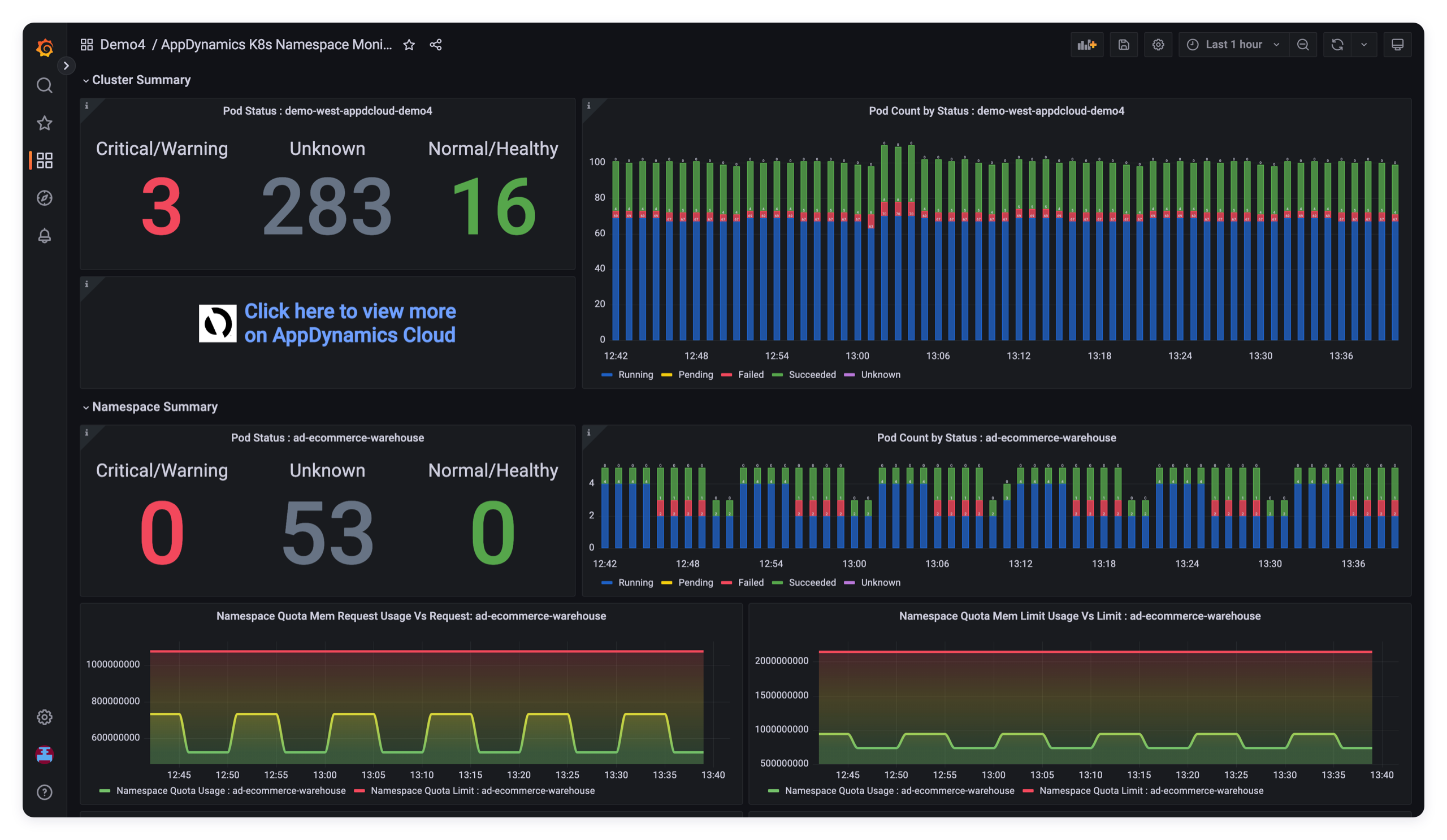The image size is (1447, 840).
Task: Expand the sidebar navigation arrow
Action: coord(66,66)
